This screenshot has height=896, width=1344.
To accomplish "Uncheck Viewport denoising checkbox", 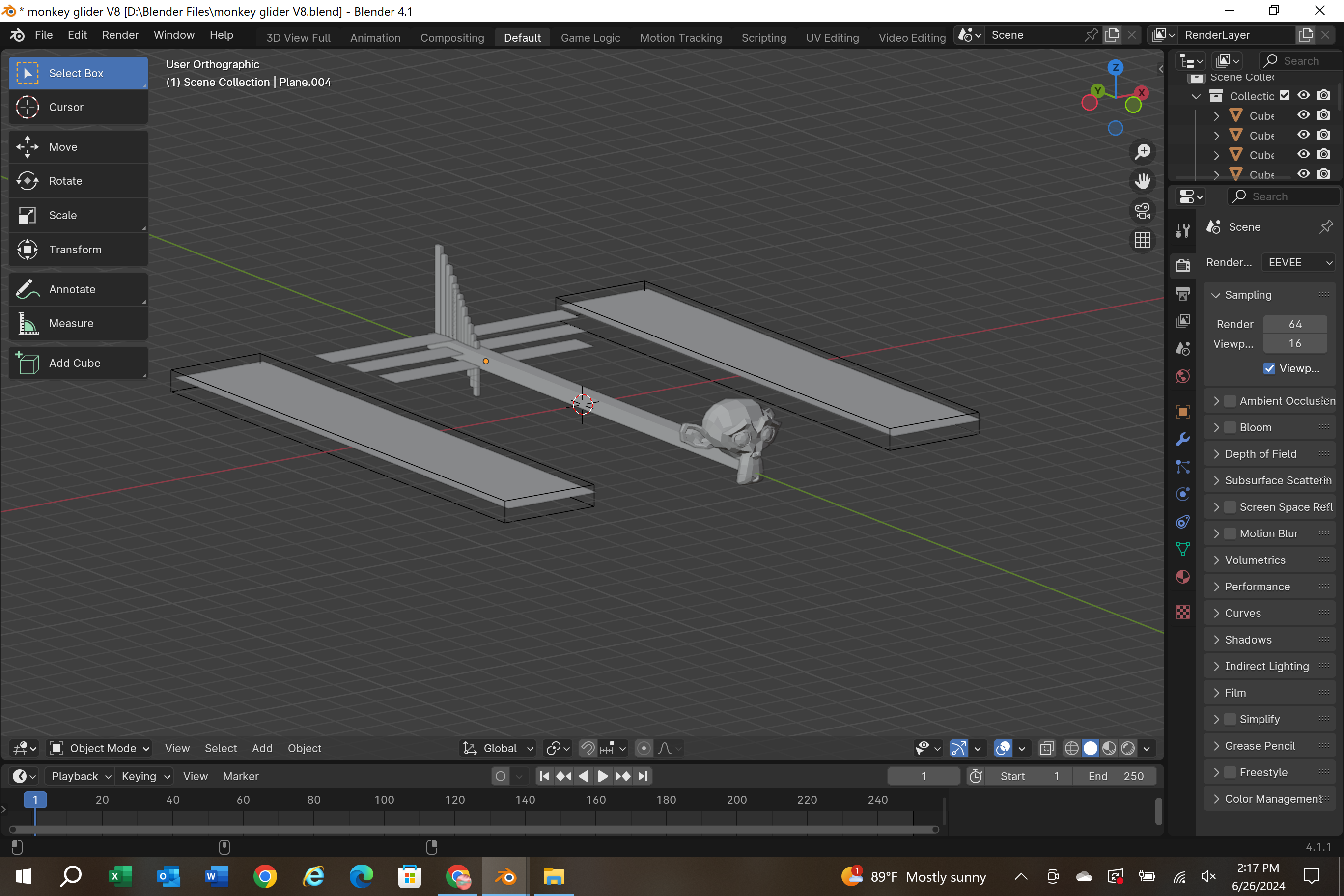I will 1269,368.
